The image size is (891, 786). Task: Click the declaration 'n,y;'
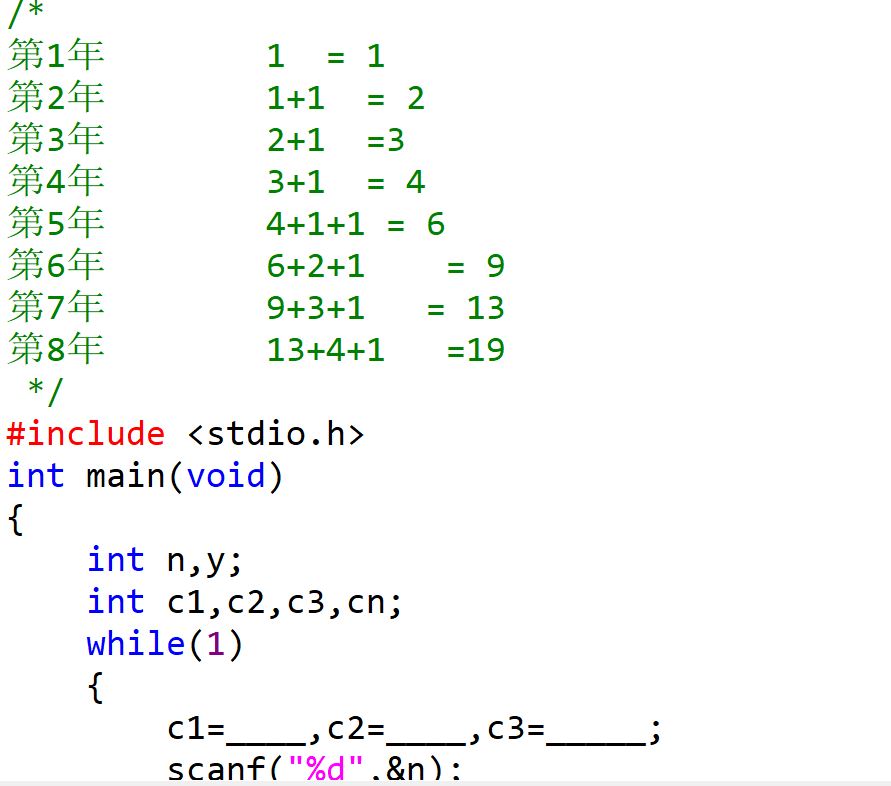(x=205, y=562)
